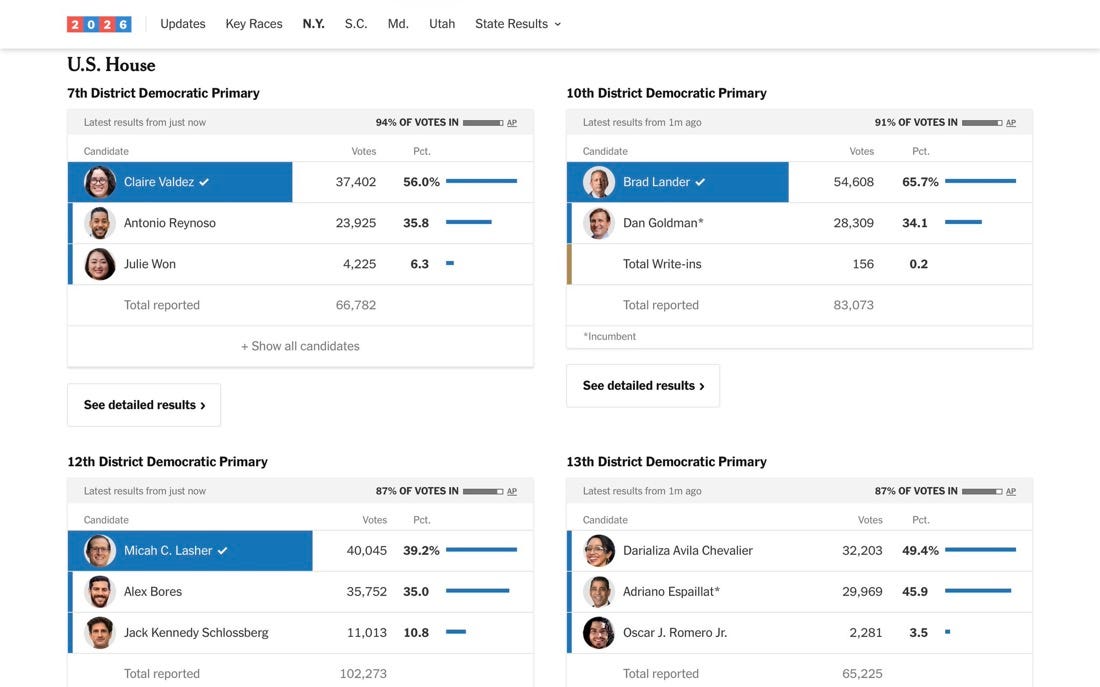Click the Total Write-ins 156 vote count
The image size is (1100, 687).
tap(863, 265)
